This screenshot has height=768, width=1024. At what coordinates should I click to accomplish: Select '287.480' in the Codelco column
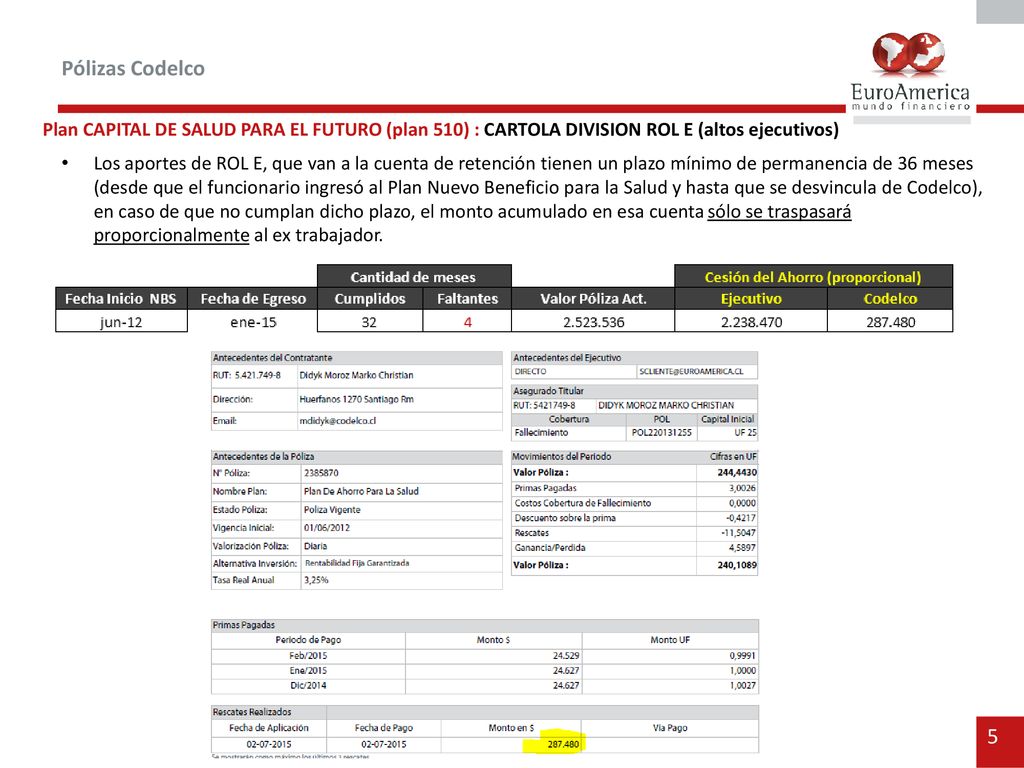coord(890,321)
